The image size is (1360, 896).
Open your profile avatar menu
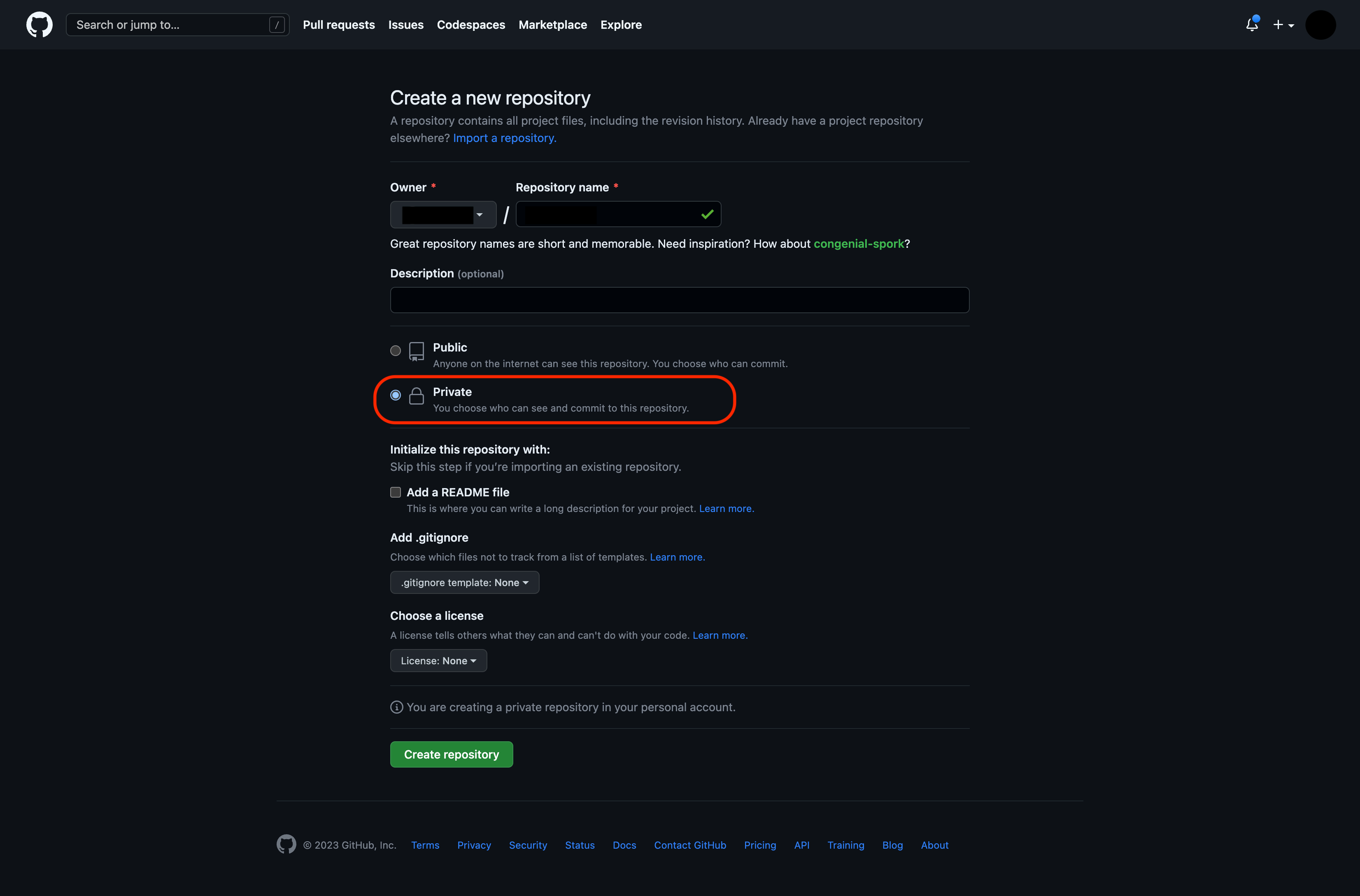click(1320, 25)
